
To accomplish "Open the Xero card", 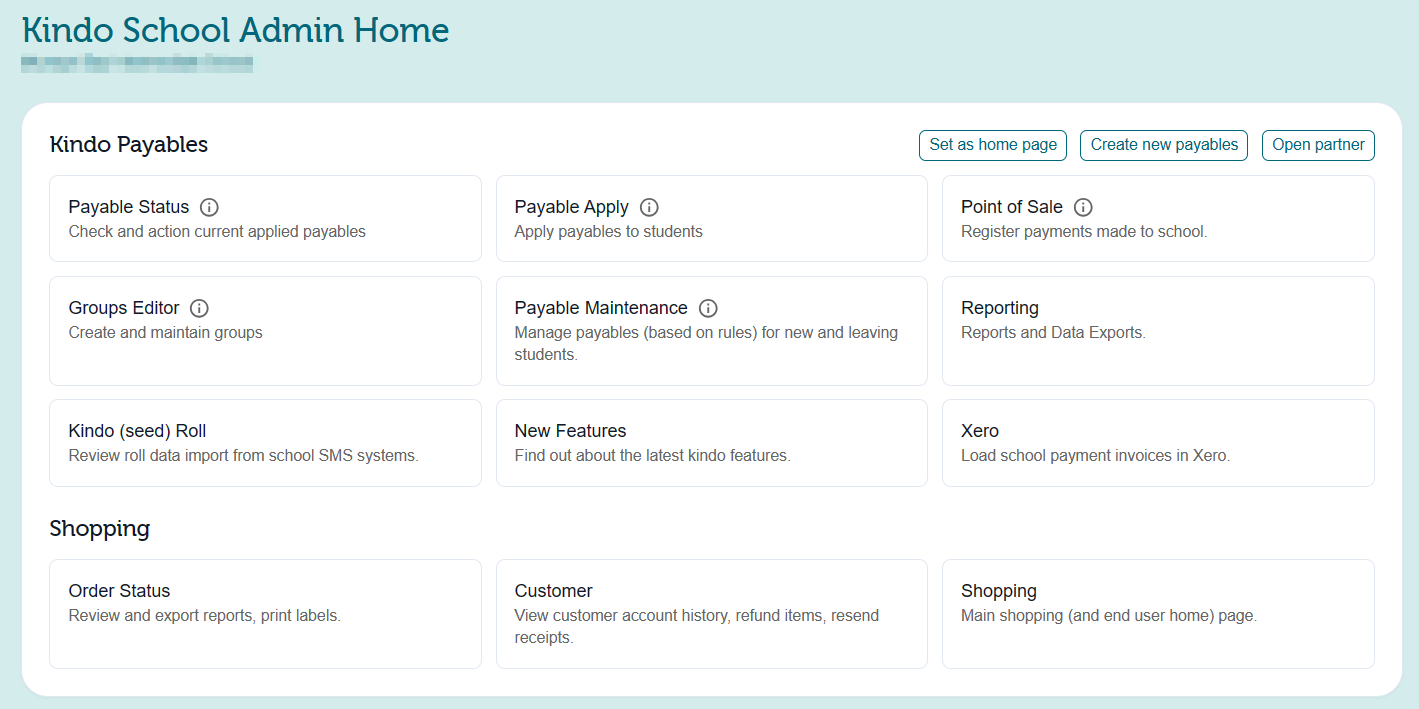I will (1158, 443).
